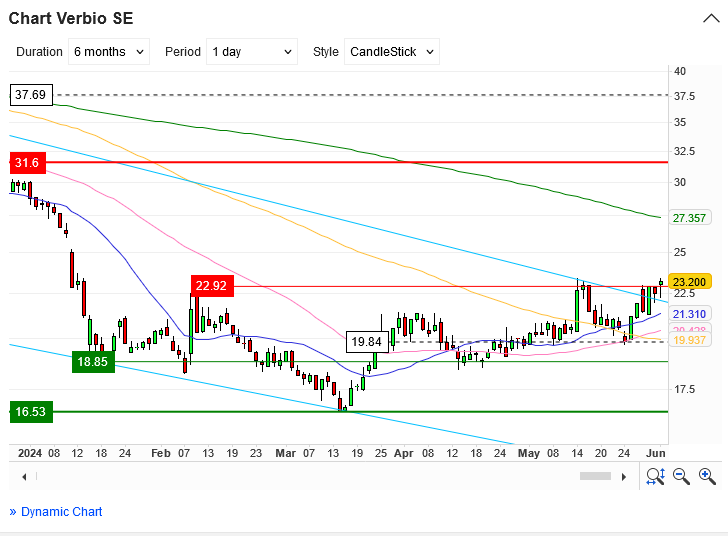Viewport: 728px width, 536px height.
Task: Click the 16.53 green support label
Action: tap(31, 412)
